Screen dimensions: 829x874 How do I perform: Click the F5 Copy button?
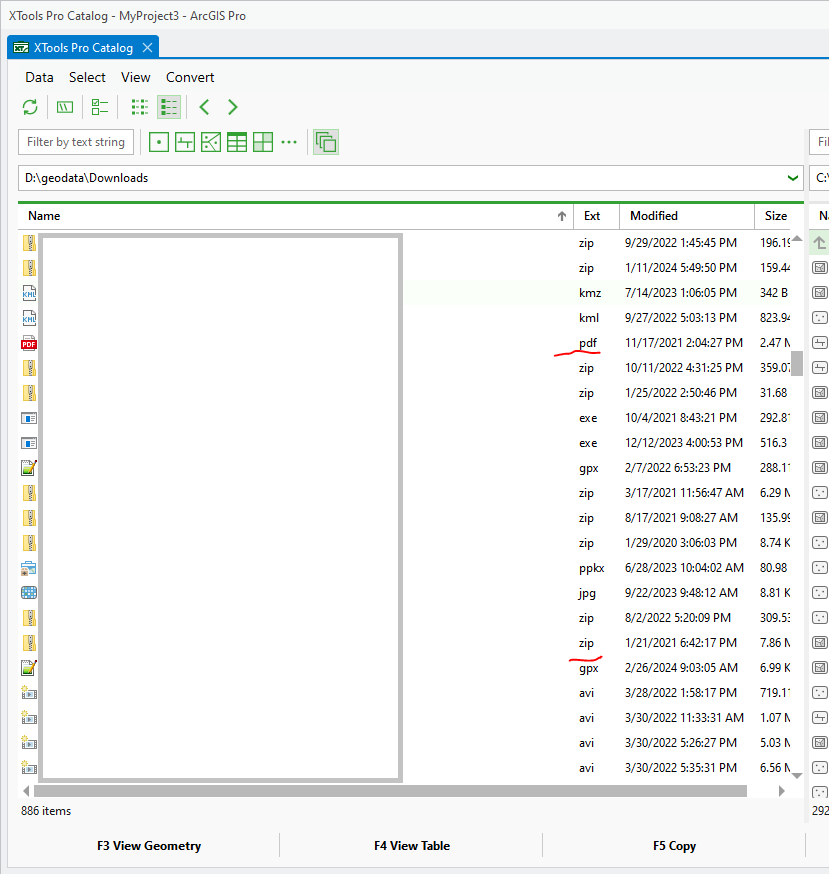[673, 845]
